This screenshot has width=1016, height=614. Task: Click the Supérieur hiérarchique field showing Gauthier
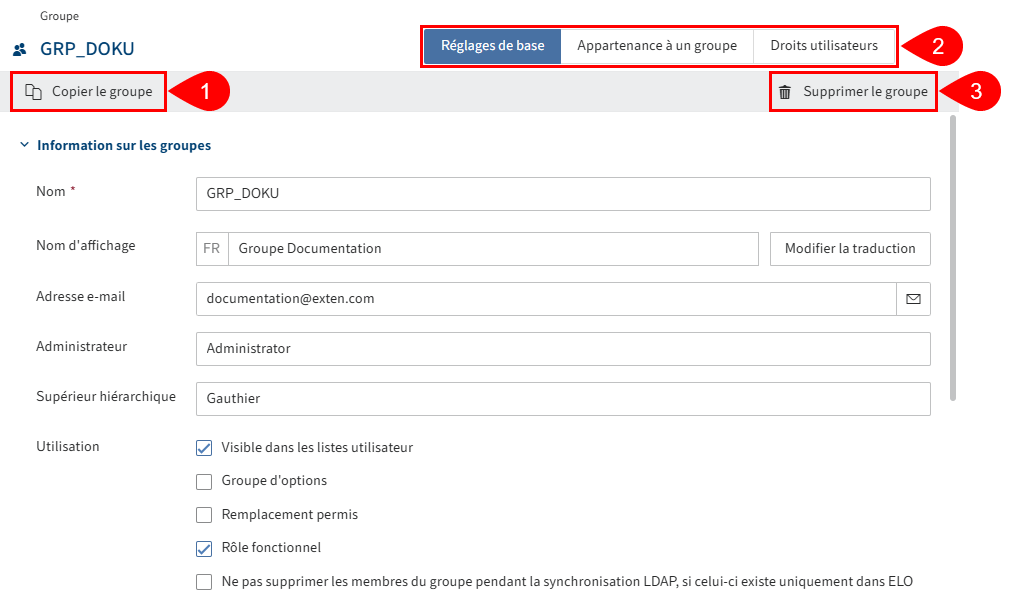click(x=563, y=398)
